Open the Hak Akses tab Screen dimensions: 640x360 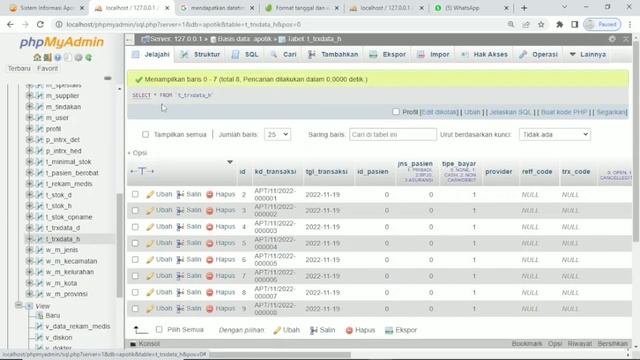484,54
